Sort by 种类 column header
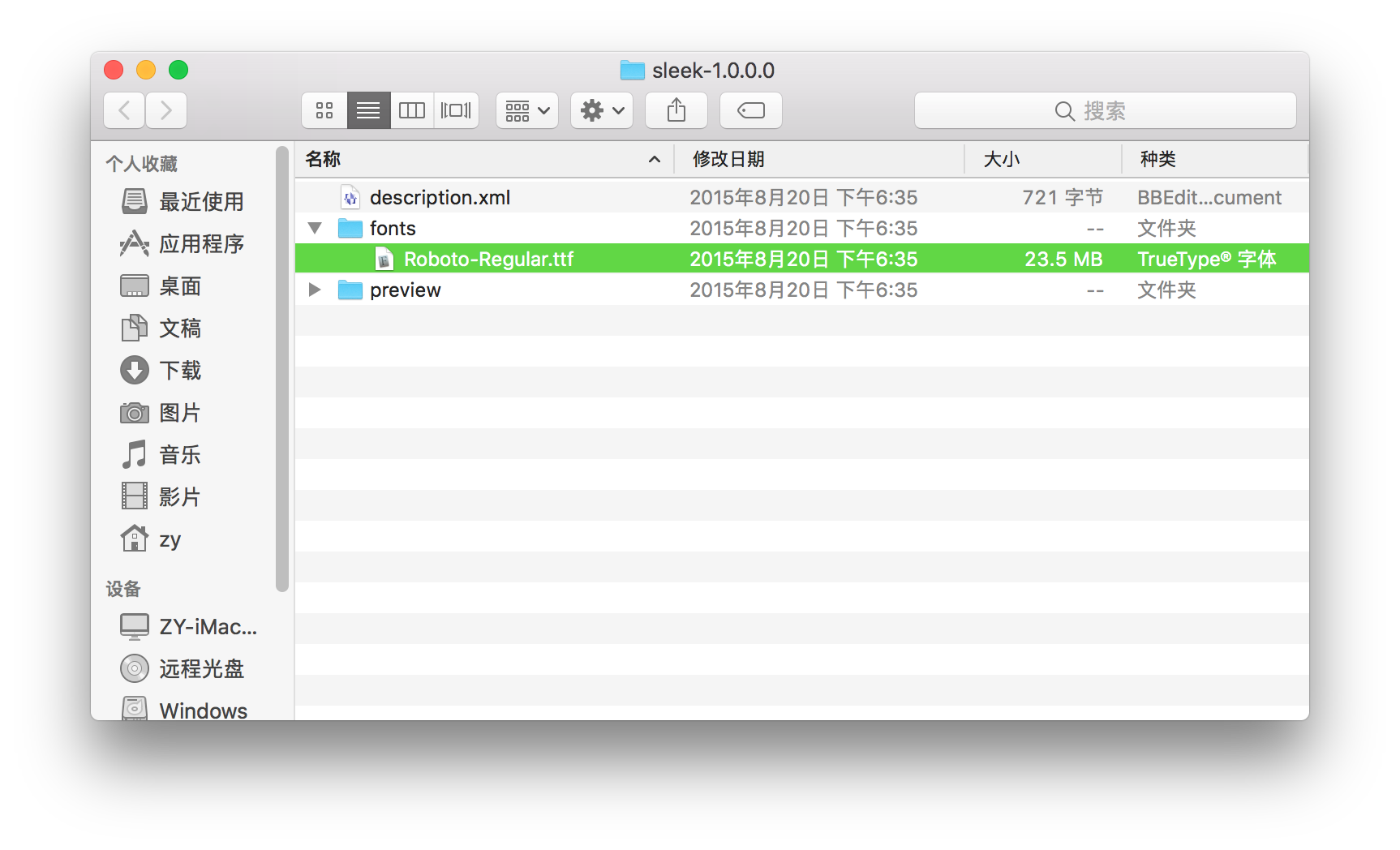 [x=1215, y=159]
